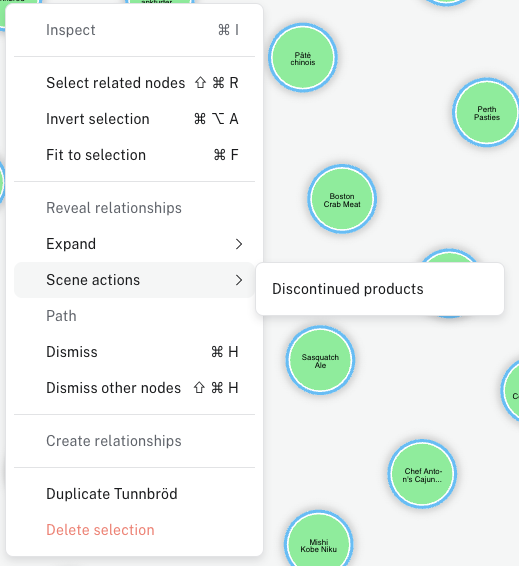This screenshot has width=519, height=566.
Task: Open the Scene actions submenu arrow
Action: coord(239,280)
